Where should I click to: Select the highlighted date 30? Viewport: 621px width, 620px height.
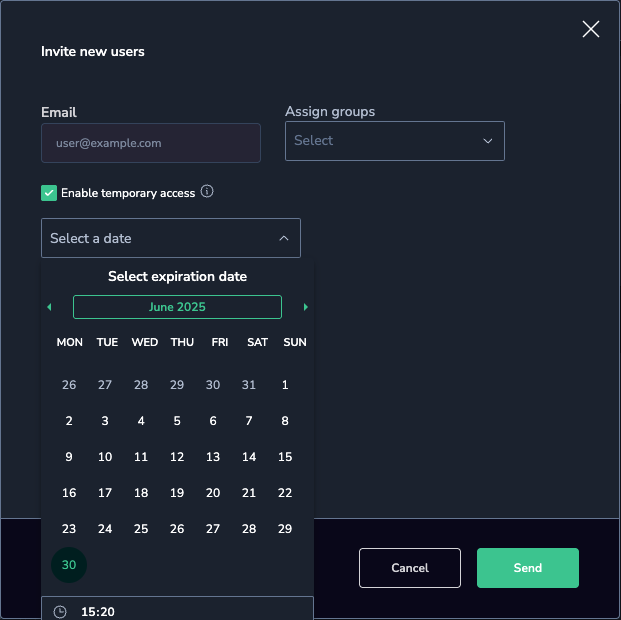click(69, 565)
